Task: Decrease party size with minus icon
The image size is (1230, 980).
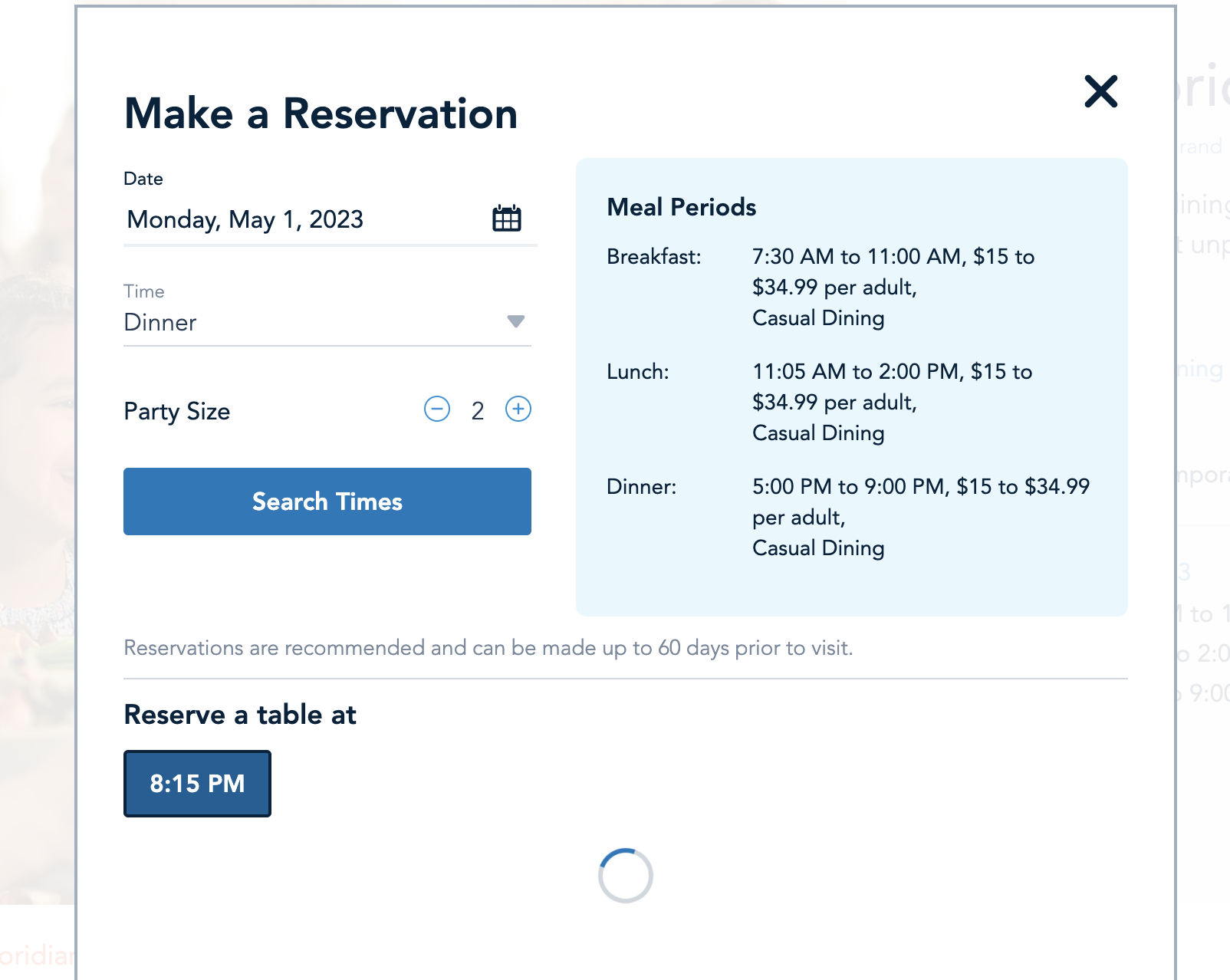Action: [437, 409]
